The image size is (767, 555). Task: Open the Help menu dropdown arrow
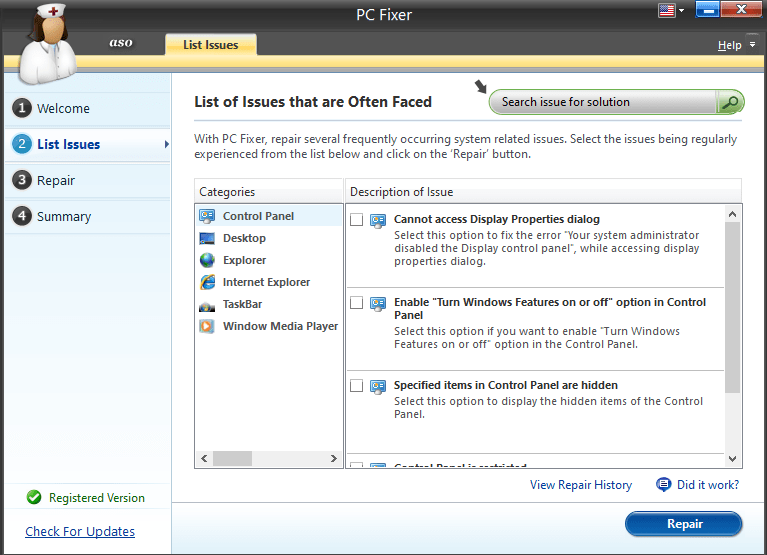point(752,44)
